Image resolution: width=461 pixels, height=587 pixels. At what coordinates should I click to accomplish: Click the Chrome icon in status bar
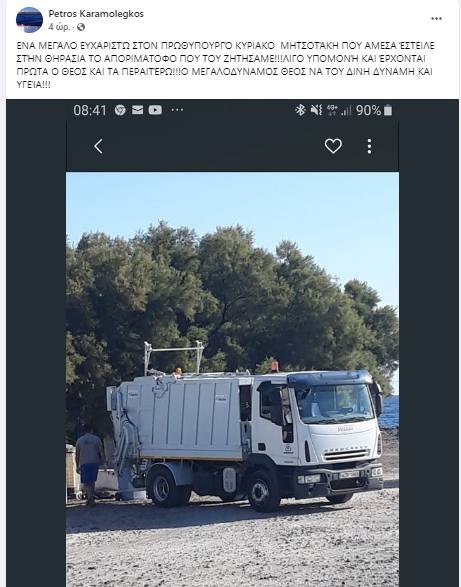[120, 110]
